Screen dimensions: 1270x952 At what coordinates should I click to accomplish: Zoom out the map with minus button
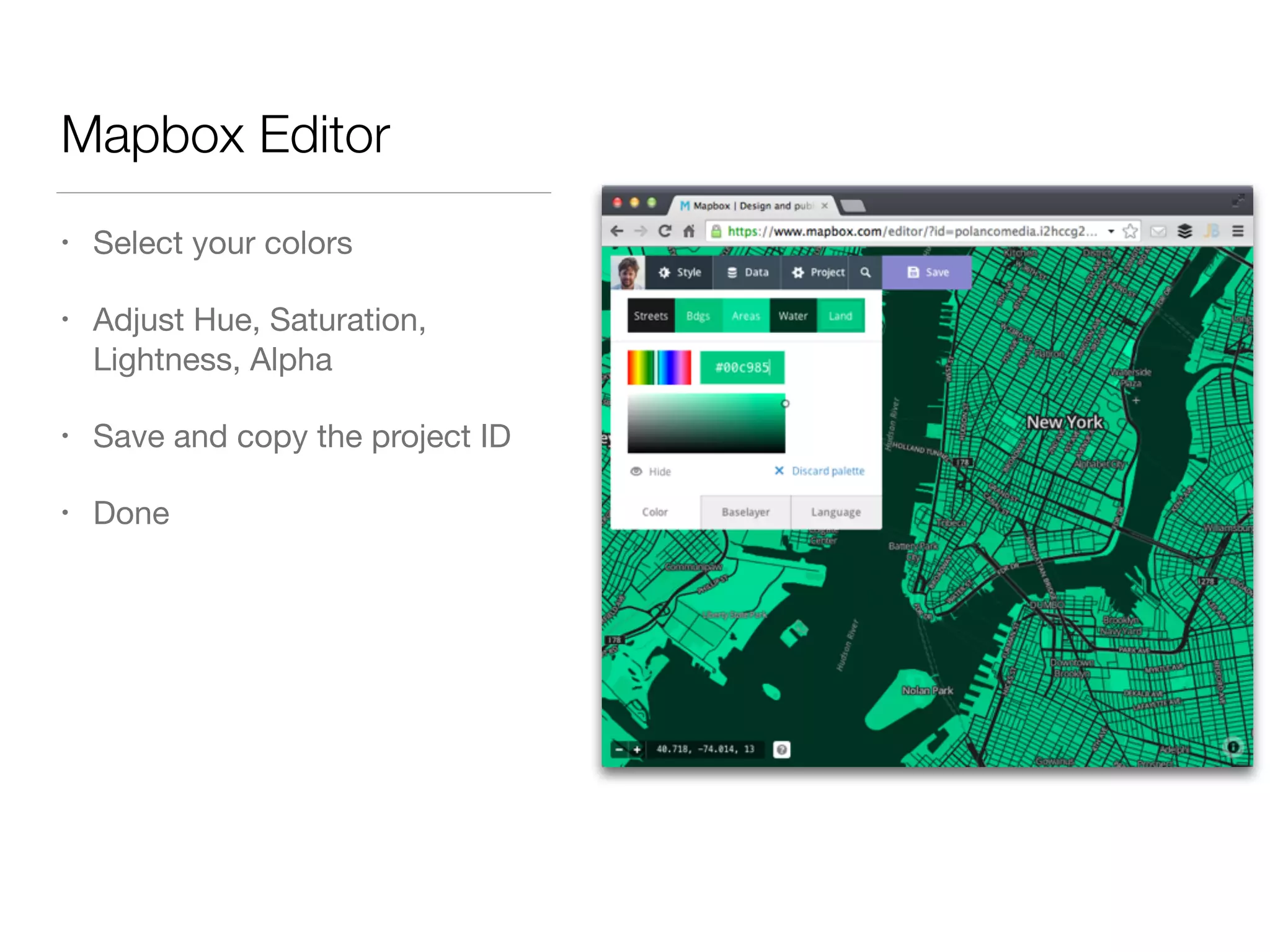pyautogui.click(x=619, y=749)
